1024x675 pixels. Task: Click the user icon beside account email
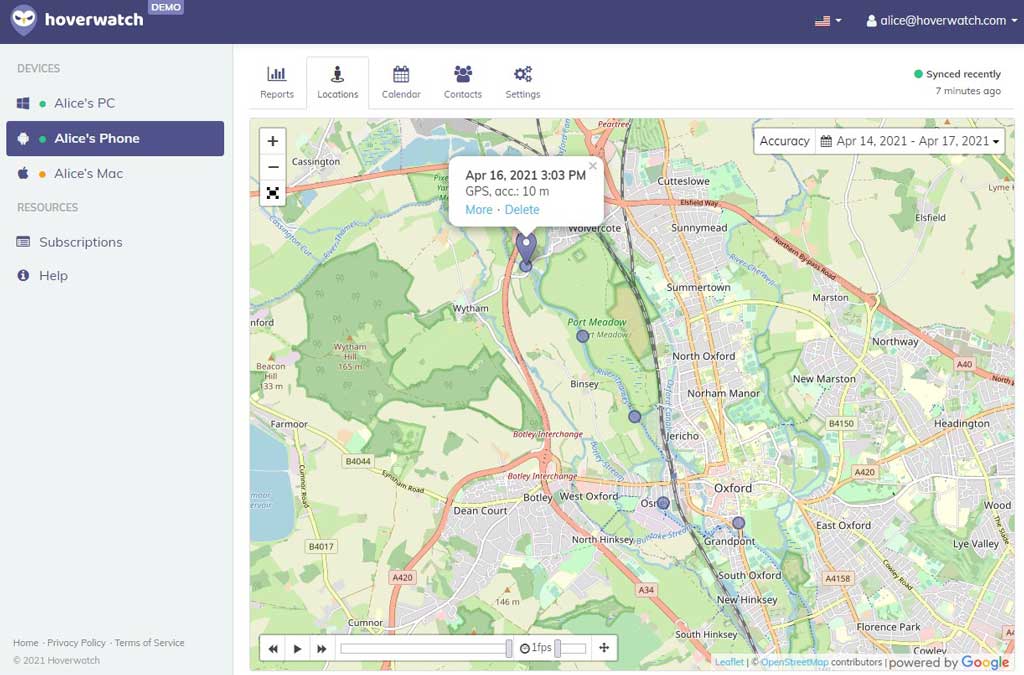tap(871, 21)
